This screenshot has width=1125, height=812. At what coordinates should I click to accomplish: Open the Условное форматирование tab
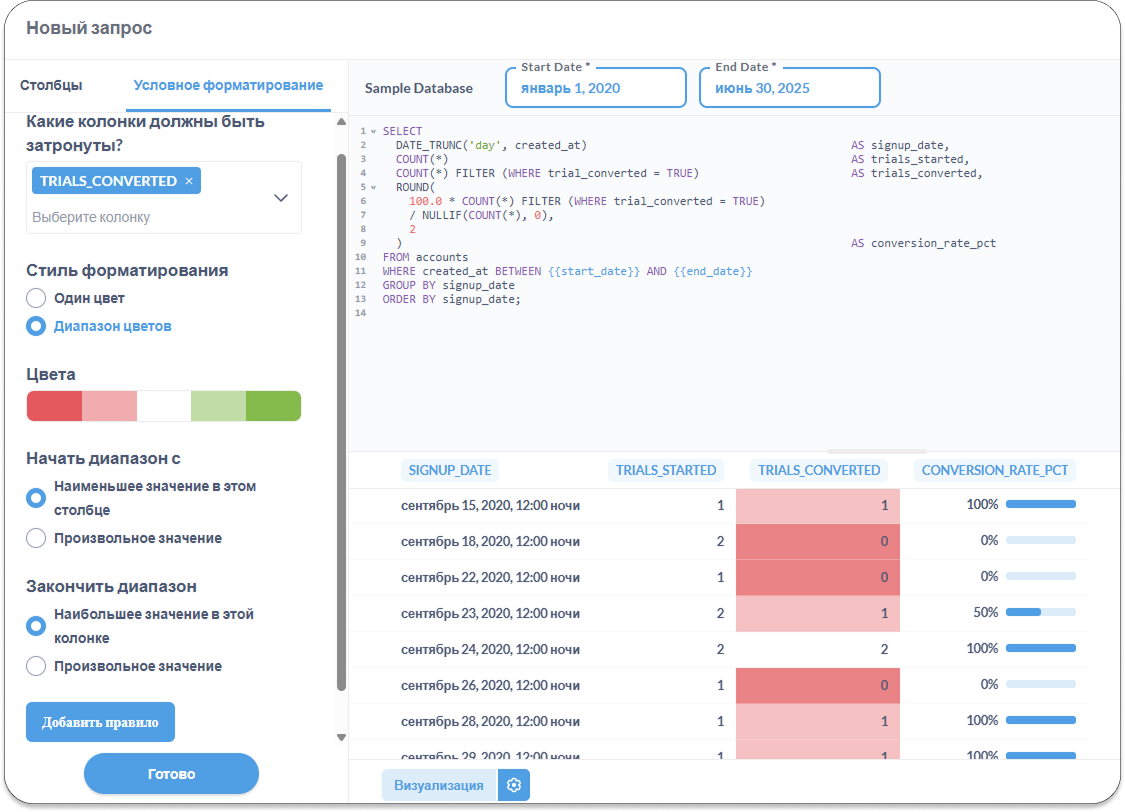click(228, 86)
